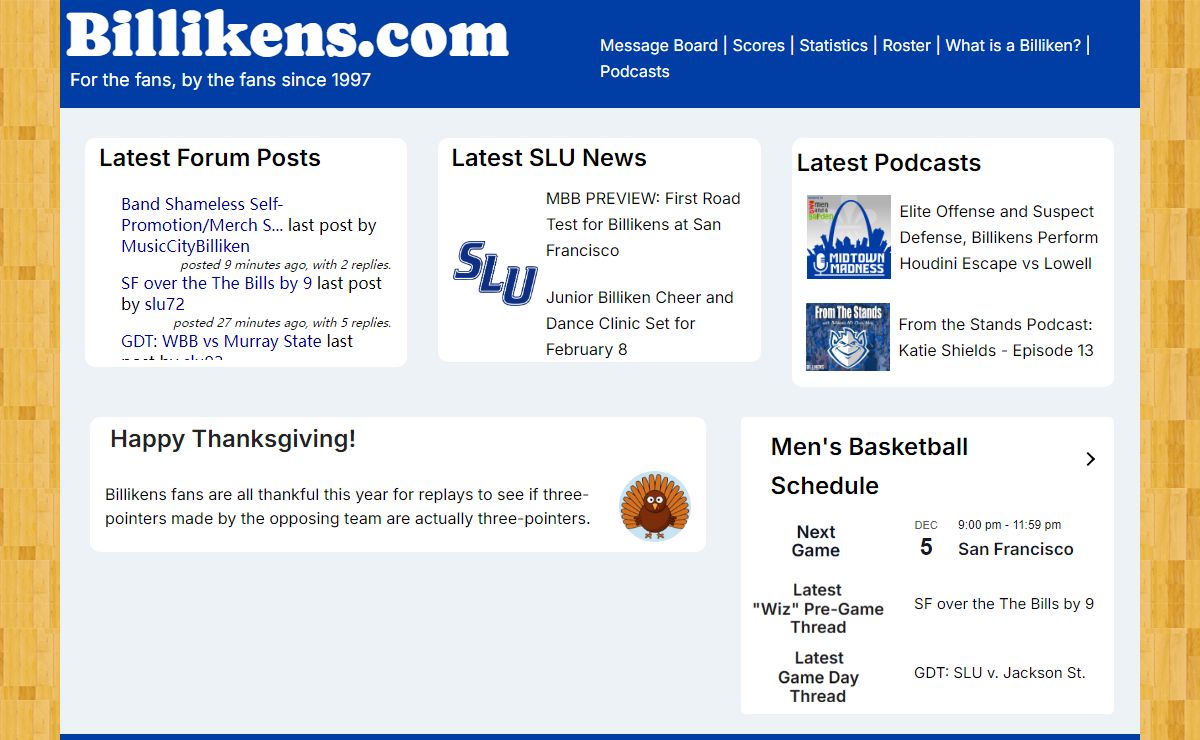Click the 'Latest SLU News' heading
The width and height of the screenshot is (1200, 740).
pos(549,158)
